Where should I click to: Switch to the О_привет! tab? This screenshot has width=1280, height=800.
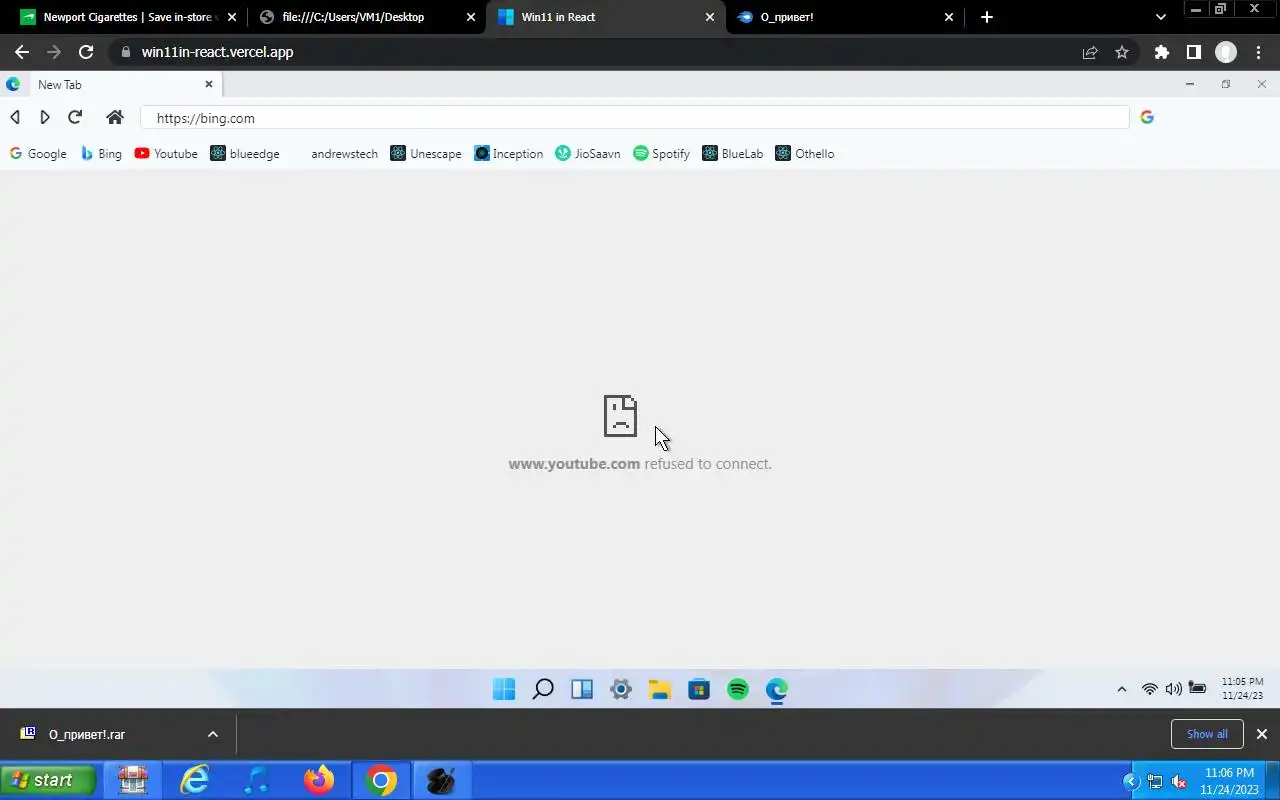(846, 17)
